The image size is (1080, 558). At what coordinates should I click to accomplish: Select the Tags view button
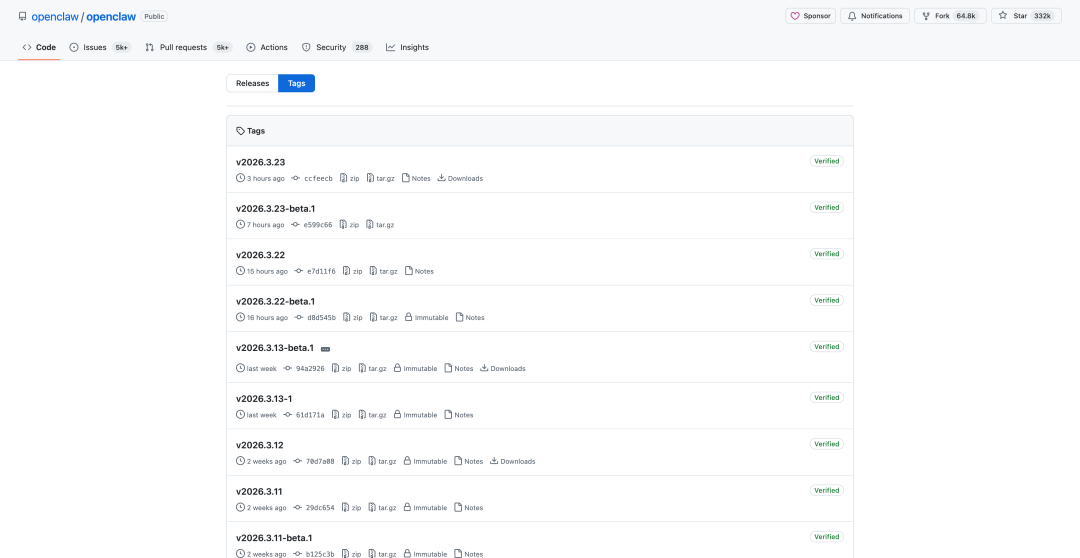coord(296,83)
